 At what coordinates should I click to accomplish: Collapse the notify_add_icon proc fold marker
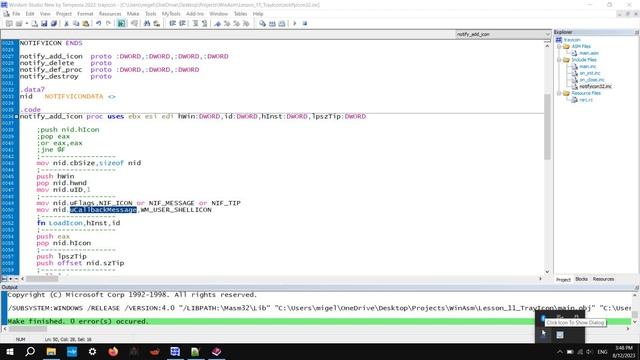17,116
